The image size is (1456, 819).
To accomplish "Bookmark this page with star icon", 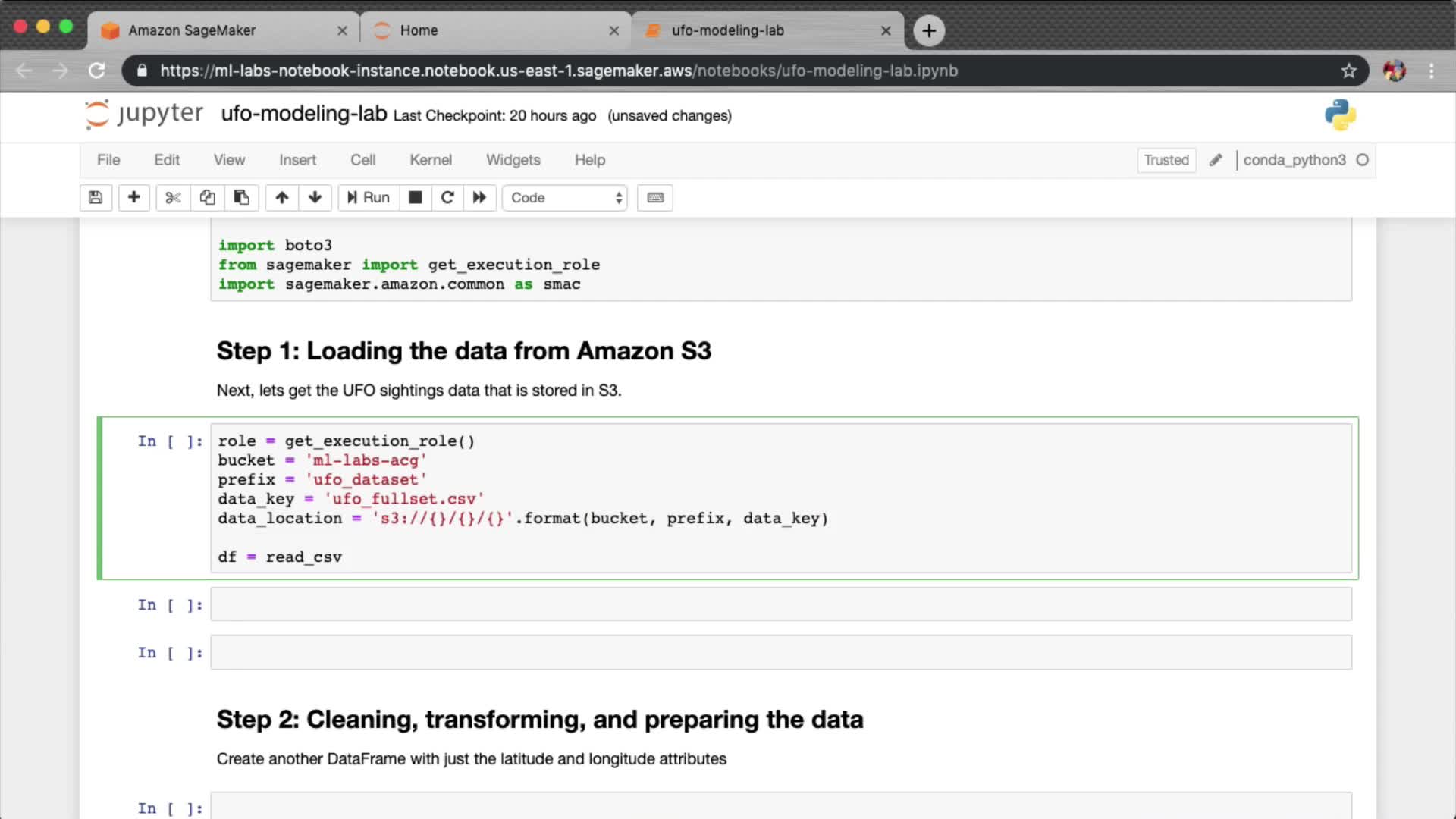I will coord(1348,71).
